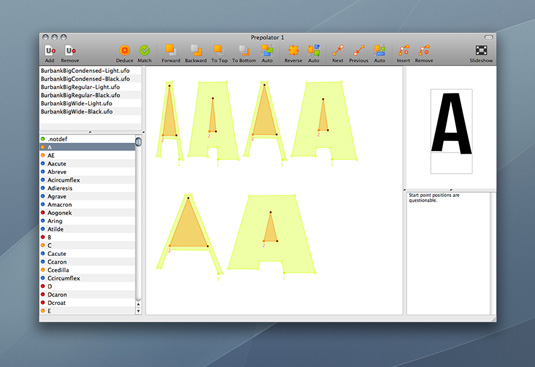
Task: Click Auto icon beside Reverse
Action: pos(314,50)
